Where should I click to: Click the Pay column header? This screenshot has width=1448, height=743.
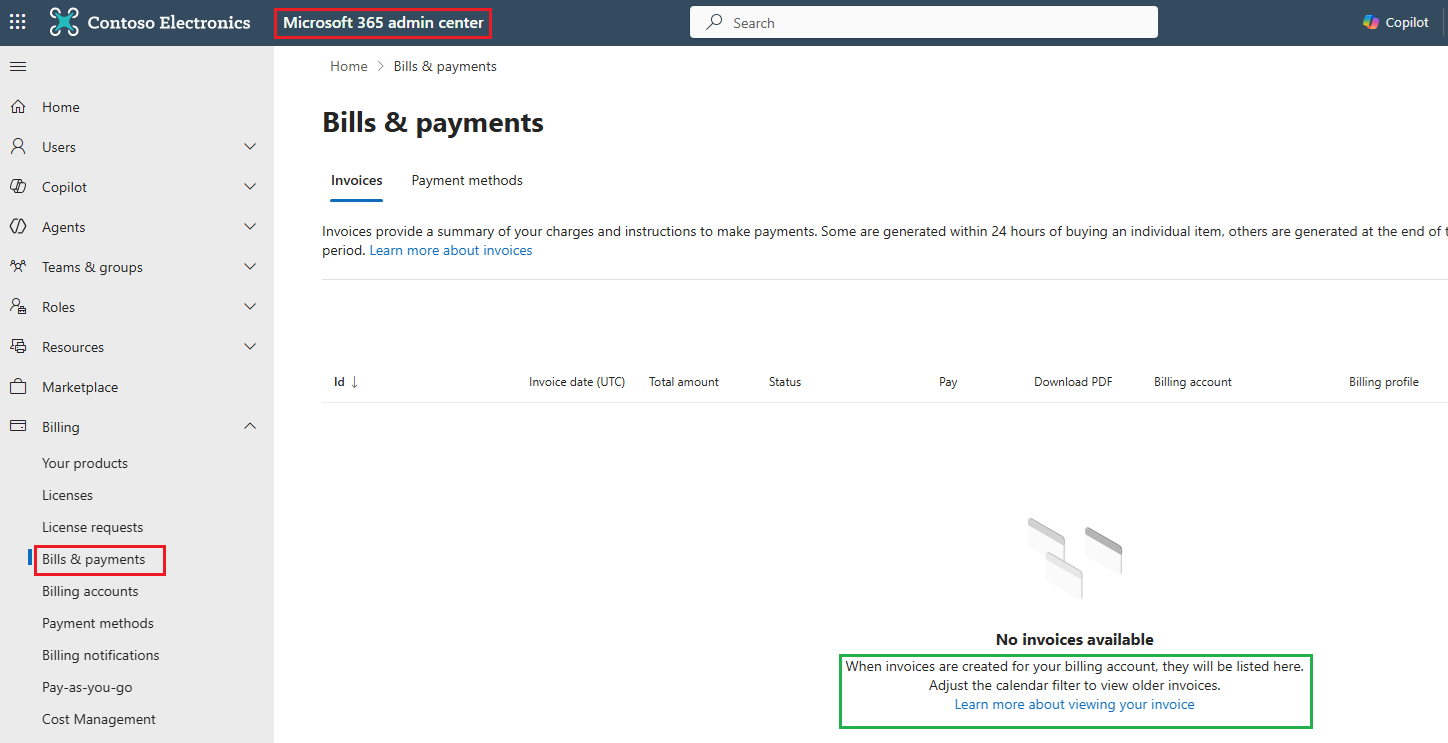[948, 382]
